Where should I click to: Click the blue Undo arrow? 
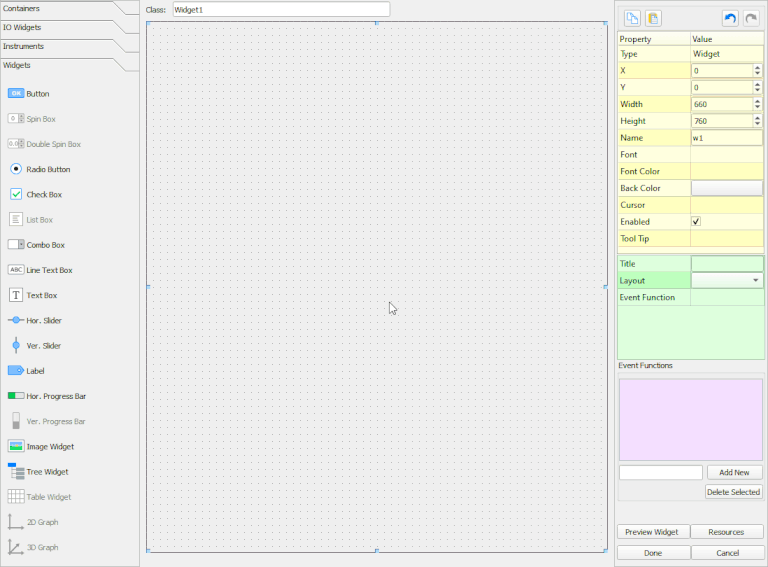730,18
